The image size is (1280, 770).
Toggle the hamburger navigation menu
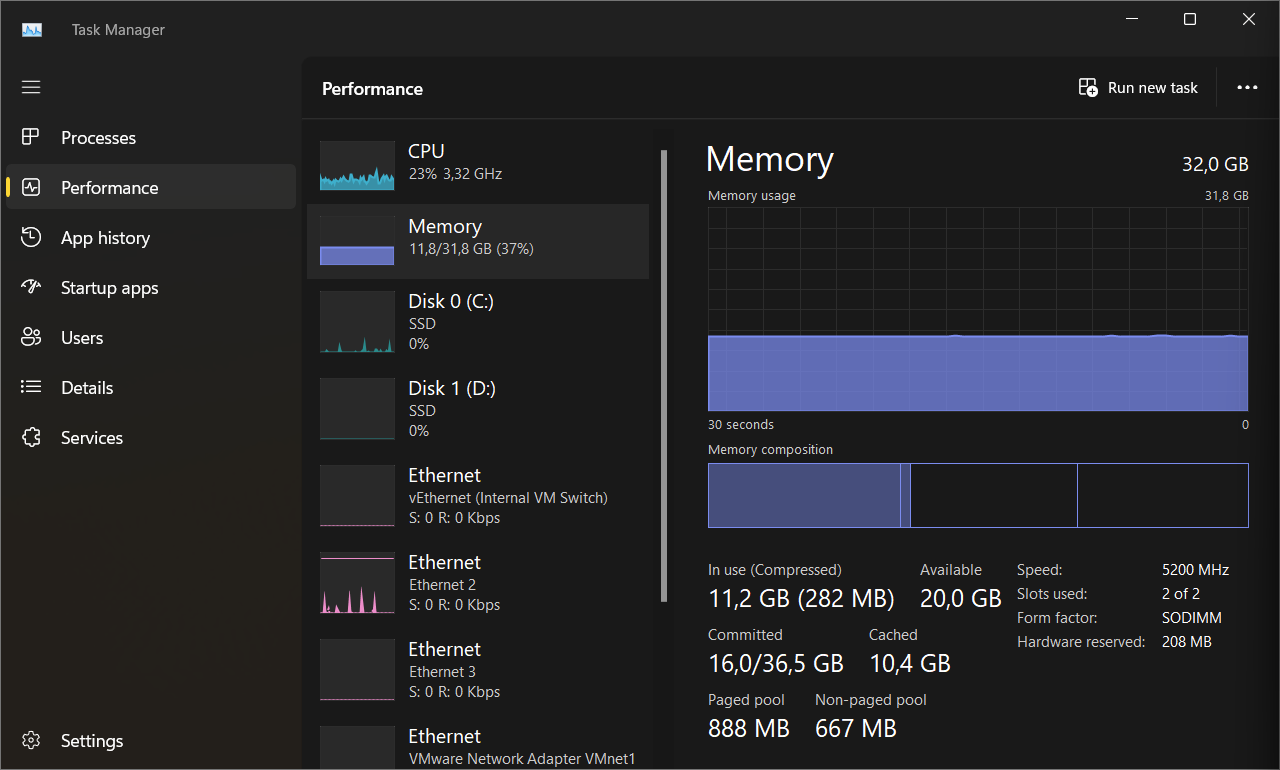(x=31, y=88)
